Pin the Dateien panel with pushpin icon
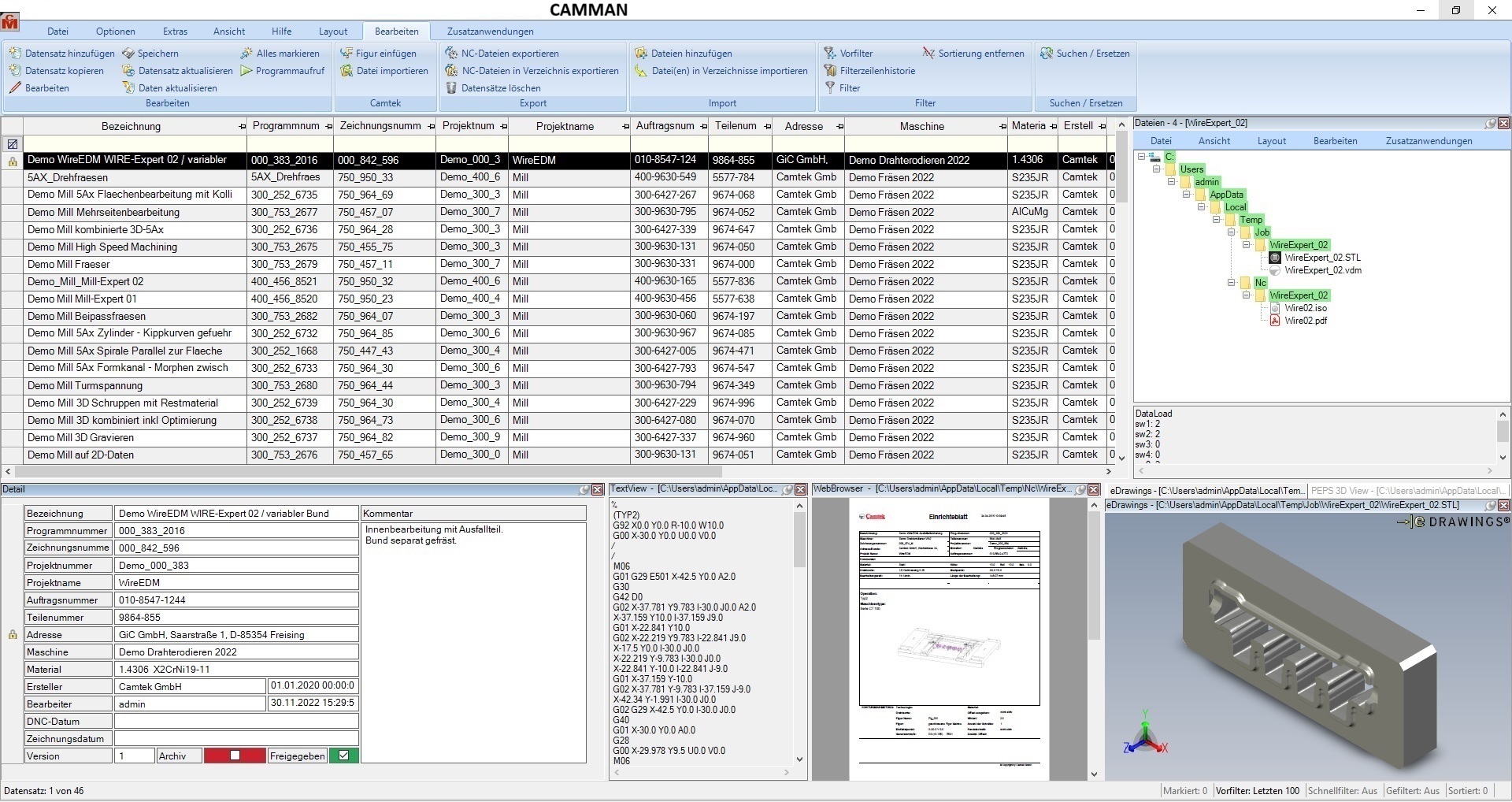Viewport: 1512px width, 802px height. tap(1491, 124)
